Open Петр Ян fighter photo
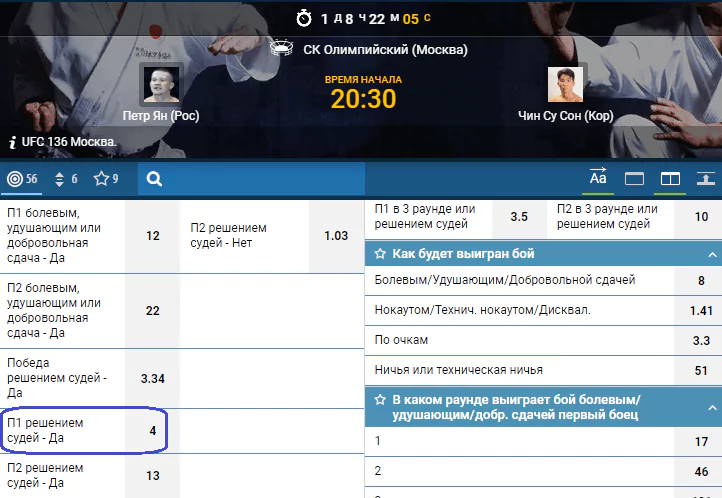Image resolution: width=722 pixels, height=498 pixels. pos(161,84)
